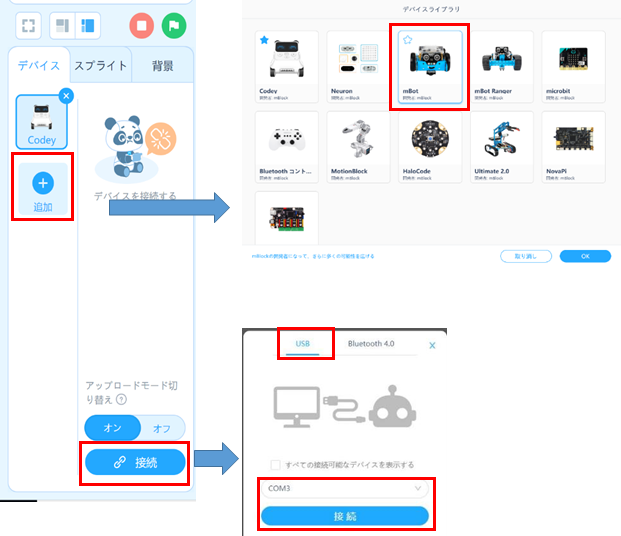Turn upload mode オン
This screenshot has height=536, width=621.
pyautogui.click(x=112, y=428)
